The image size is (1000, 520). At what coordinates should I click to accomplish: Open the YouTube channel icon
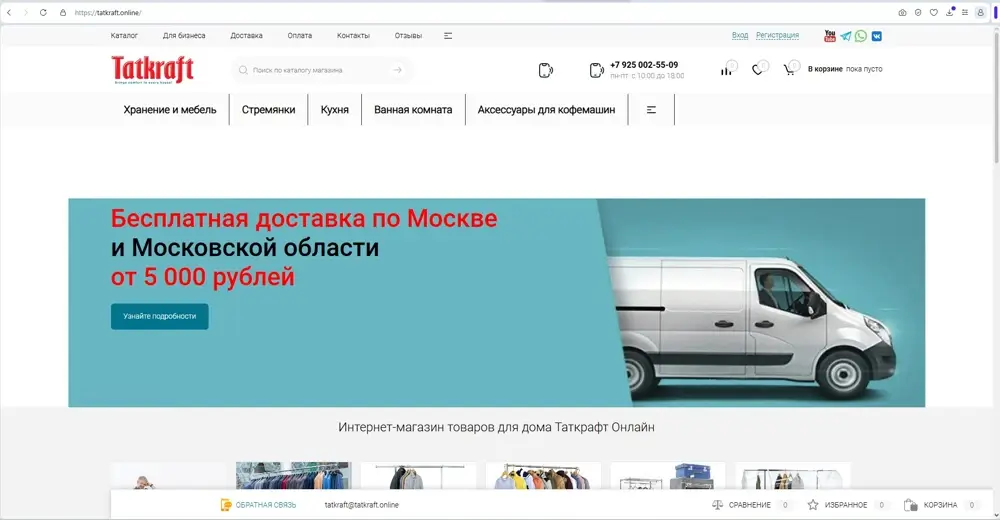pos(830,36)
